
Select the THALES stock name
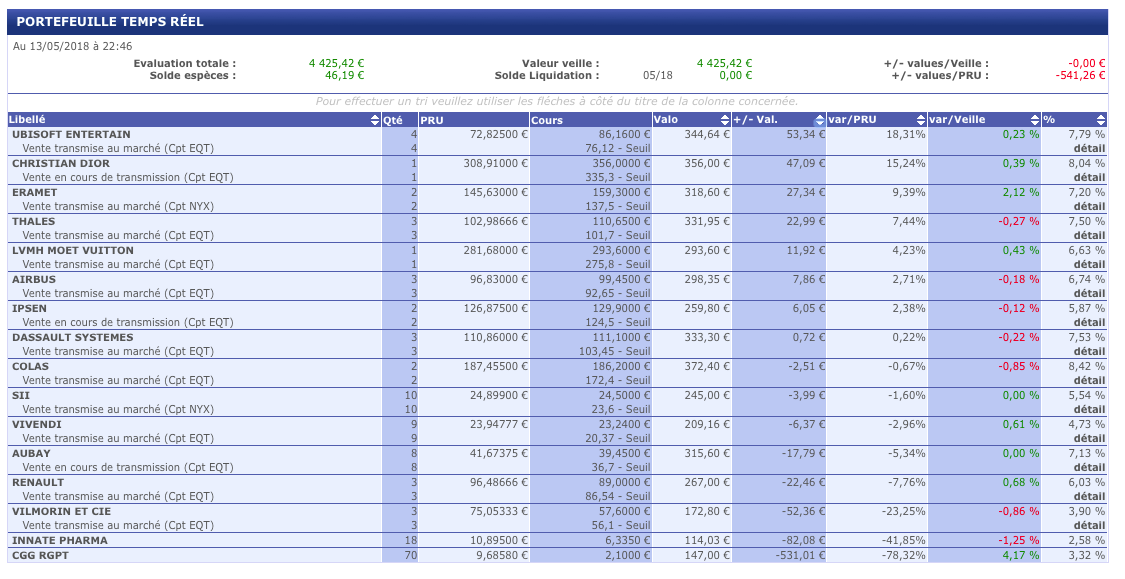click(x=33, y=222)
